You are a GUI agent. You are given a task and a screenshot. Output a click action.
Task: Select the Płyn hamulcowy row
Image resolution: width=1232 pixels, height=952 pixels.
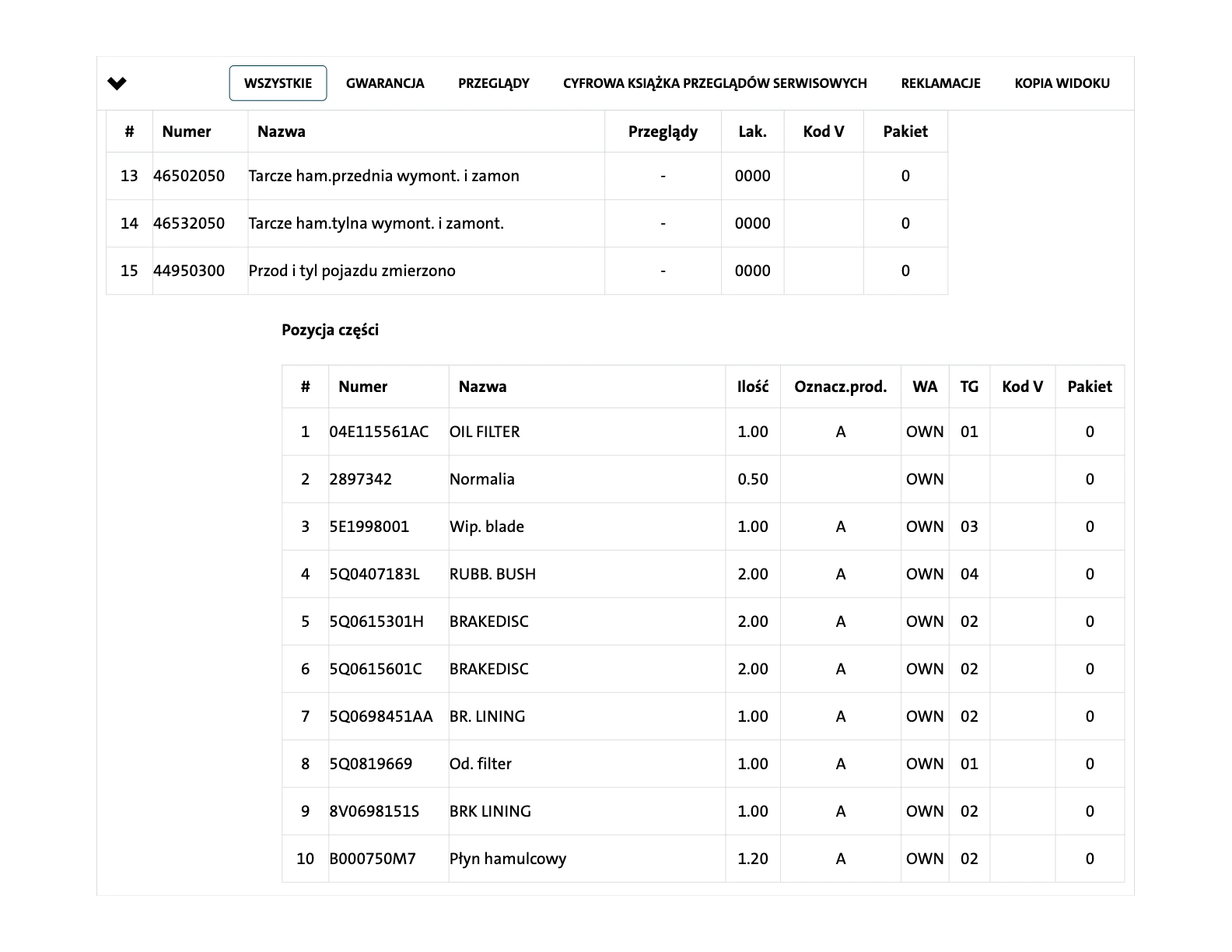click(507, 859)
